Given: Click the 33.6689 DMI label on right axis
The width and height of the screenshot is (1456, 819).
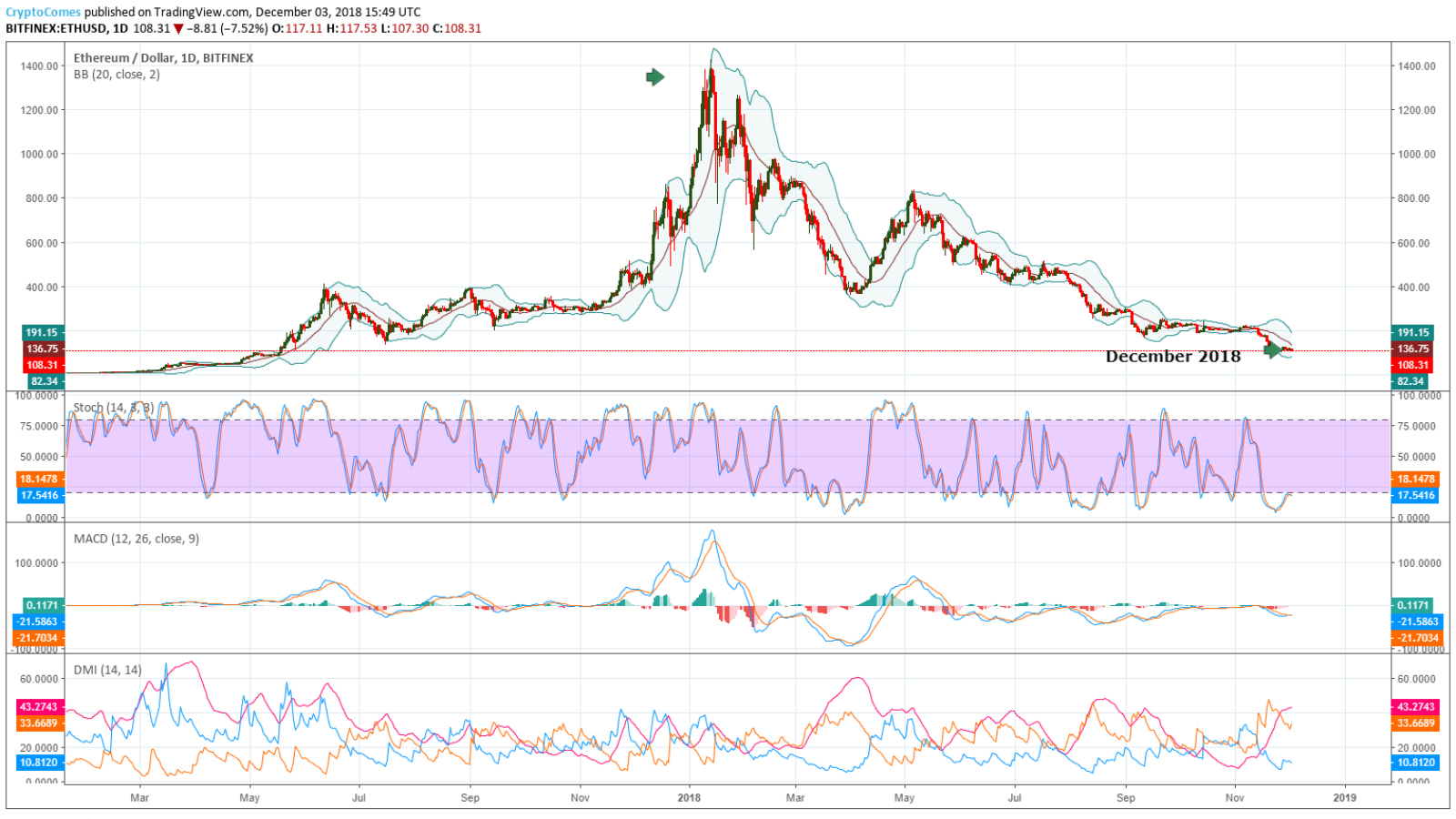Looking at the screenshot, I should (x=1416, y=723).
